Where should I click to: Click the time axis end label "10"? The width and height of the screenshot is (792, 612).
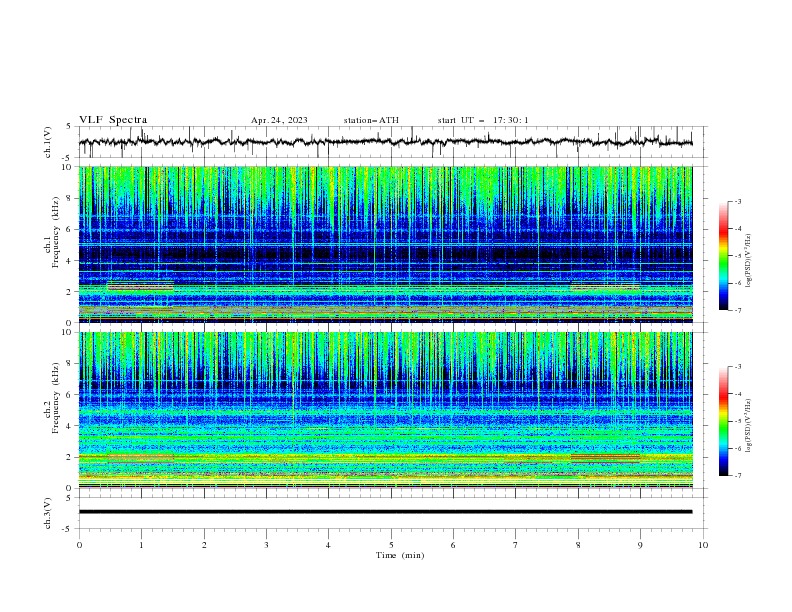point(703,545)
